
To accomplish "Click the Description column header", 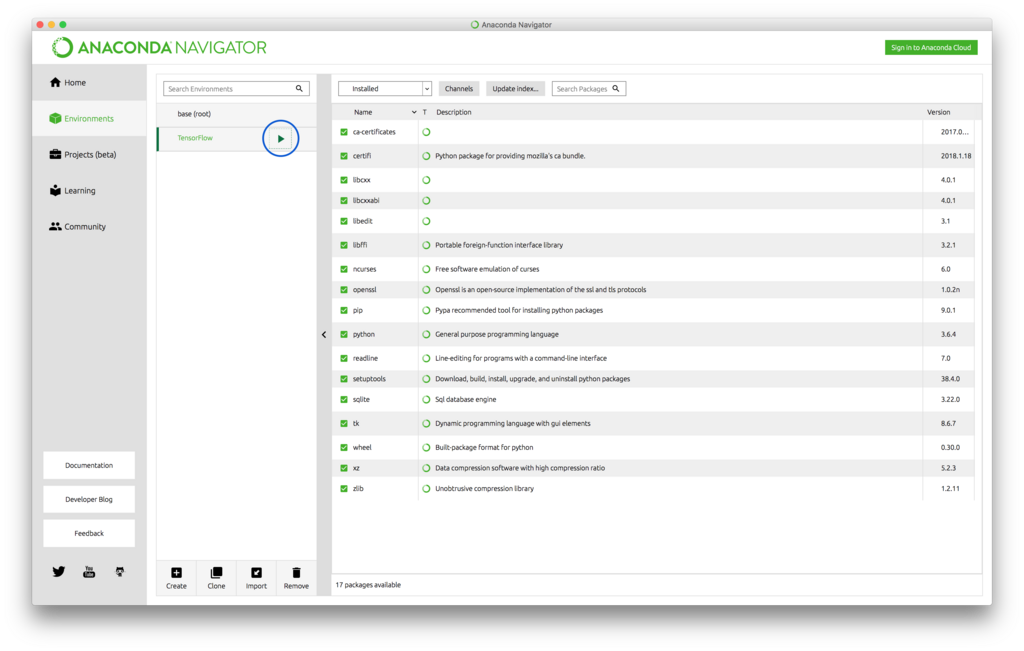I will point(454,112).
